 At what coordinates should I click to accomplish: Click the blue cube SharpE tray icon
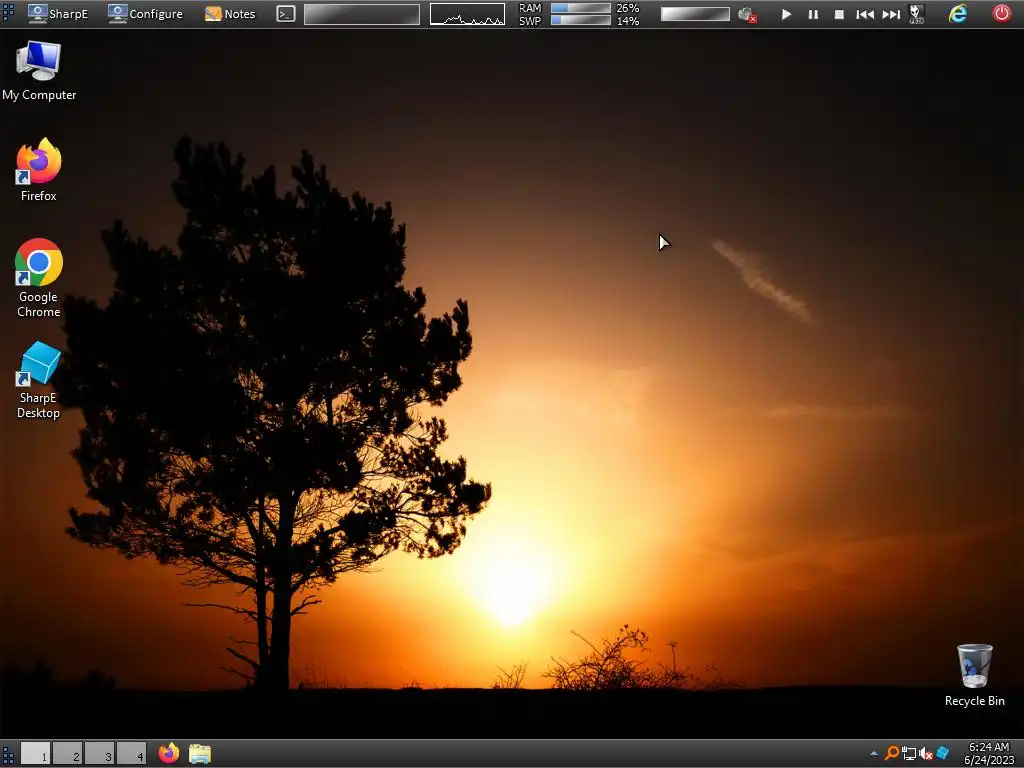pos(942,754)
